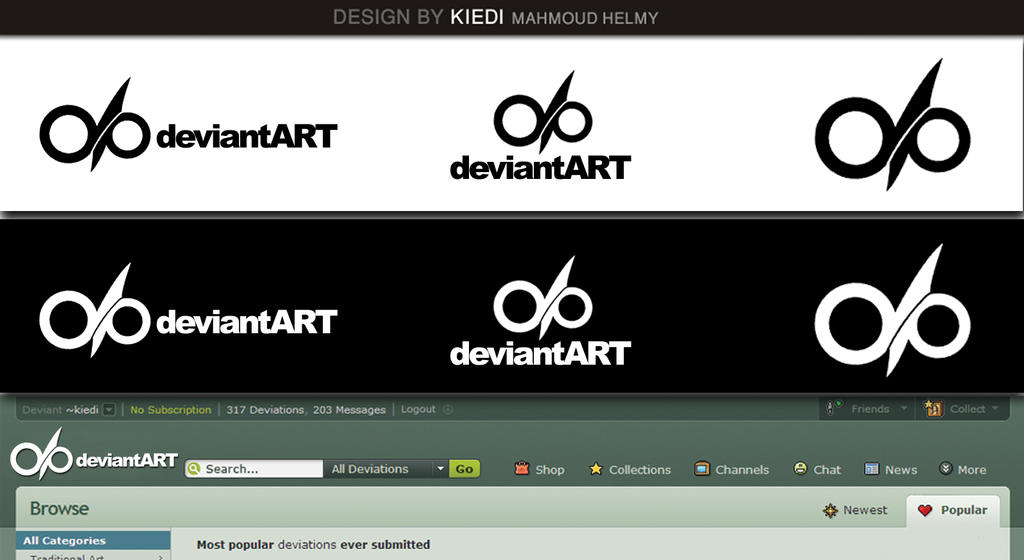Viewport: 1024px width, 560px height.
Task: Open the All Deviations dropdown
Action: [386, 469]
